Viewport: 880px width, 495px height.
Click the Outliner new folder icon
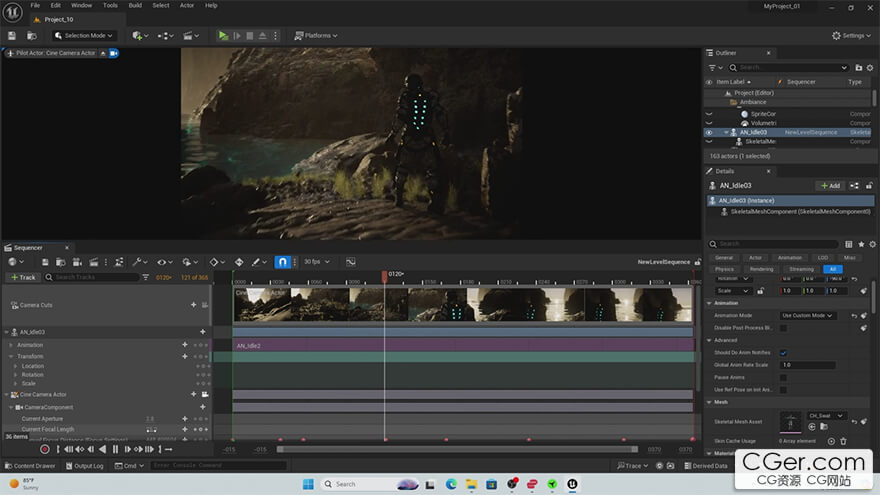click(x=859, y=68)
